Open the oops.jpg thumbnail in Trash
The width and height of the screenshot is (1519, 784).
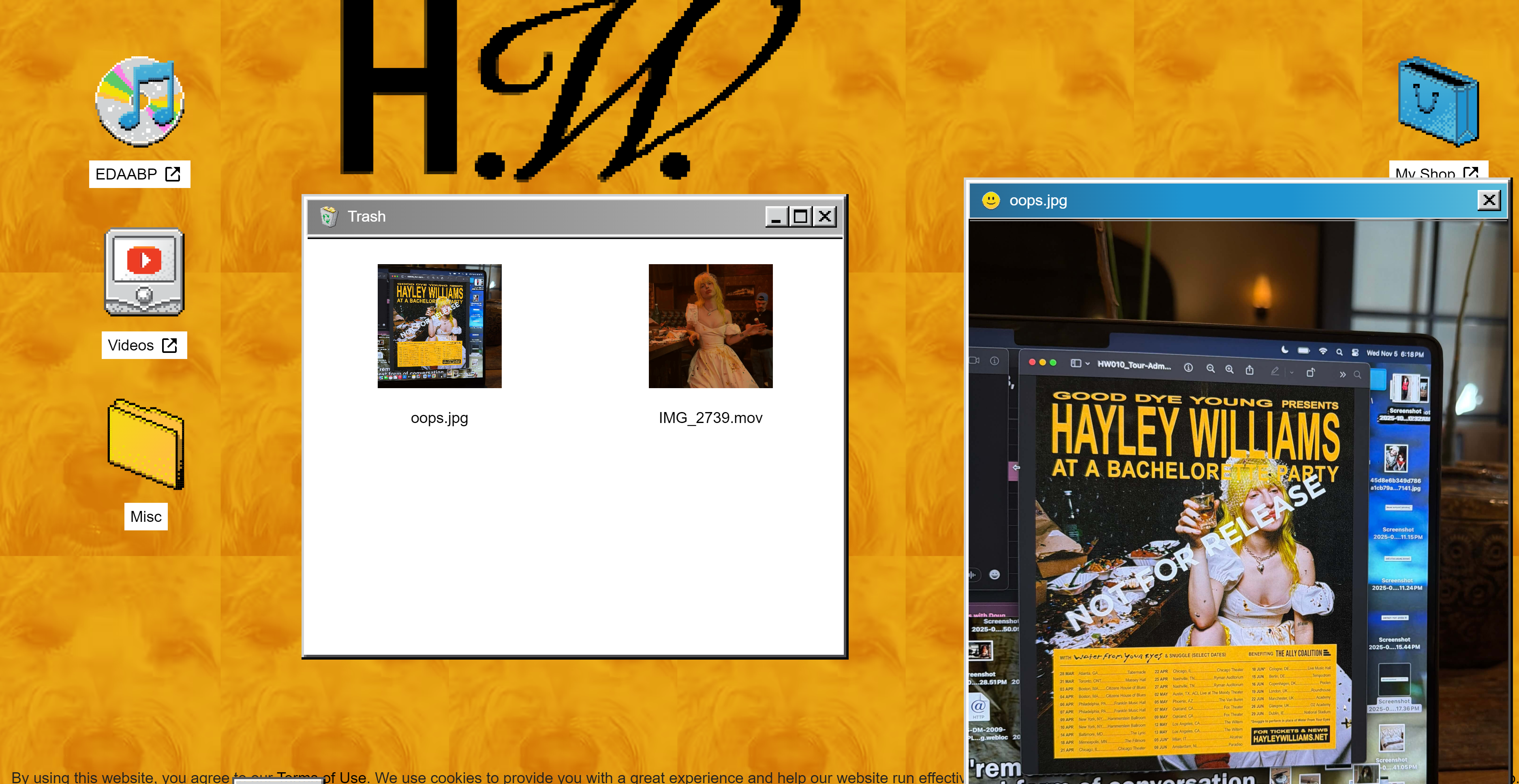439,326
